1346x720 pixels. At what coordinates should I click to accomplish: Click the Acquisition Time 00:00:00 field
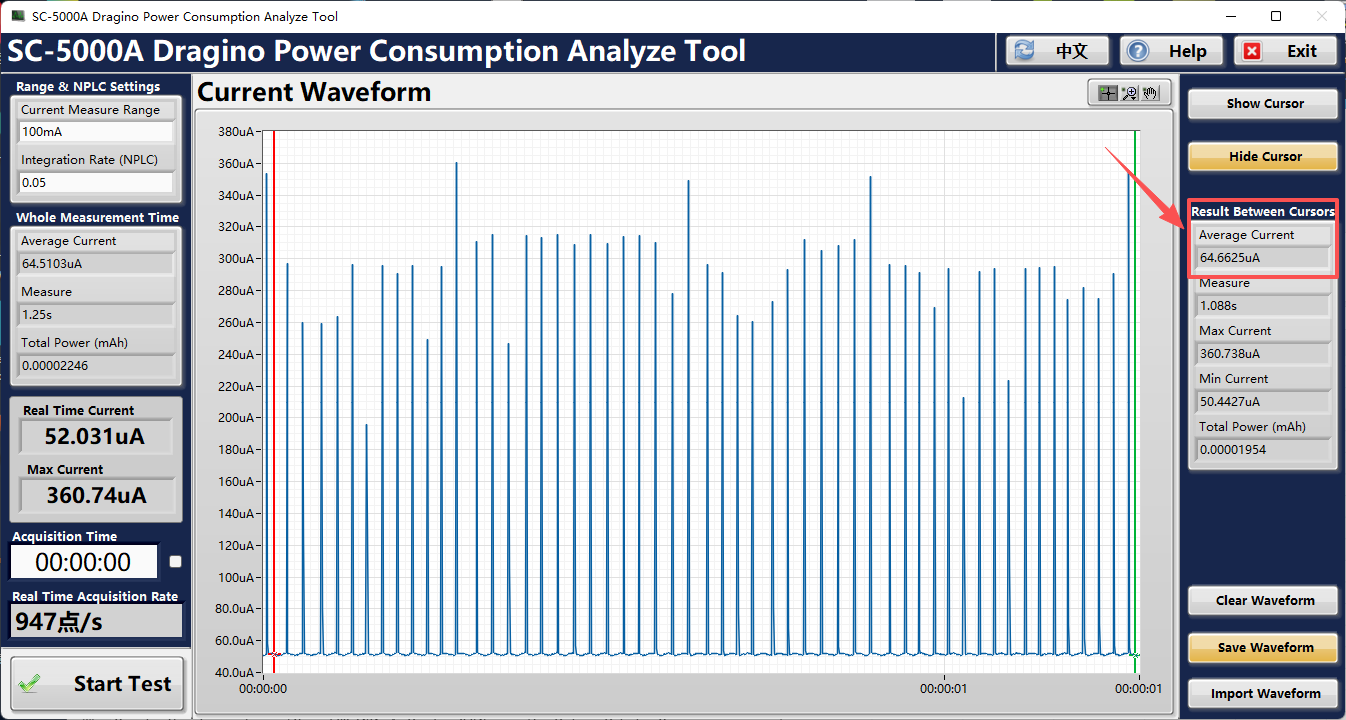(x=84, y=562)
